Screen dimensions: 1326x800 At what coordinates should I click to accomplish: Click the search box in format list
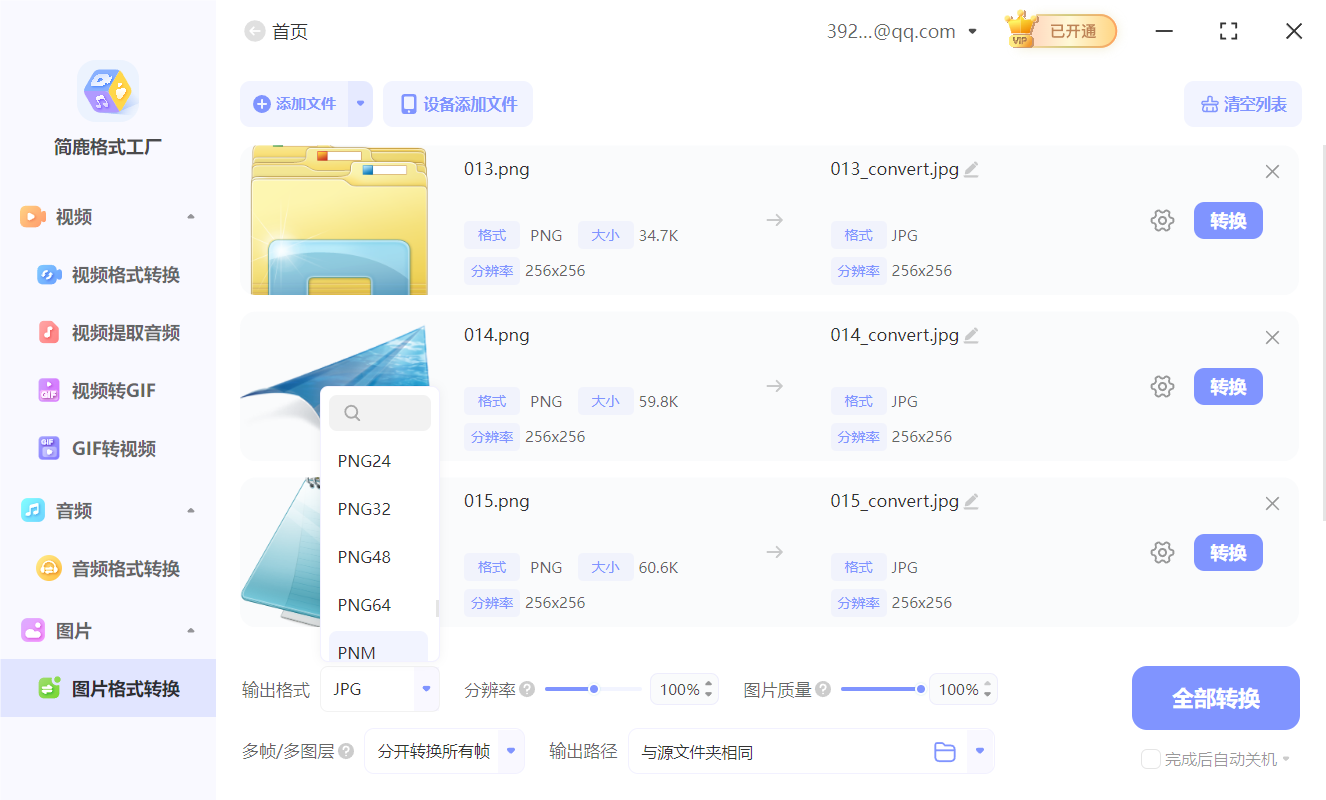click(x=380, y=412)
